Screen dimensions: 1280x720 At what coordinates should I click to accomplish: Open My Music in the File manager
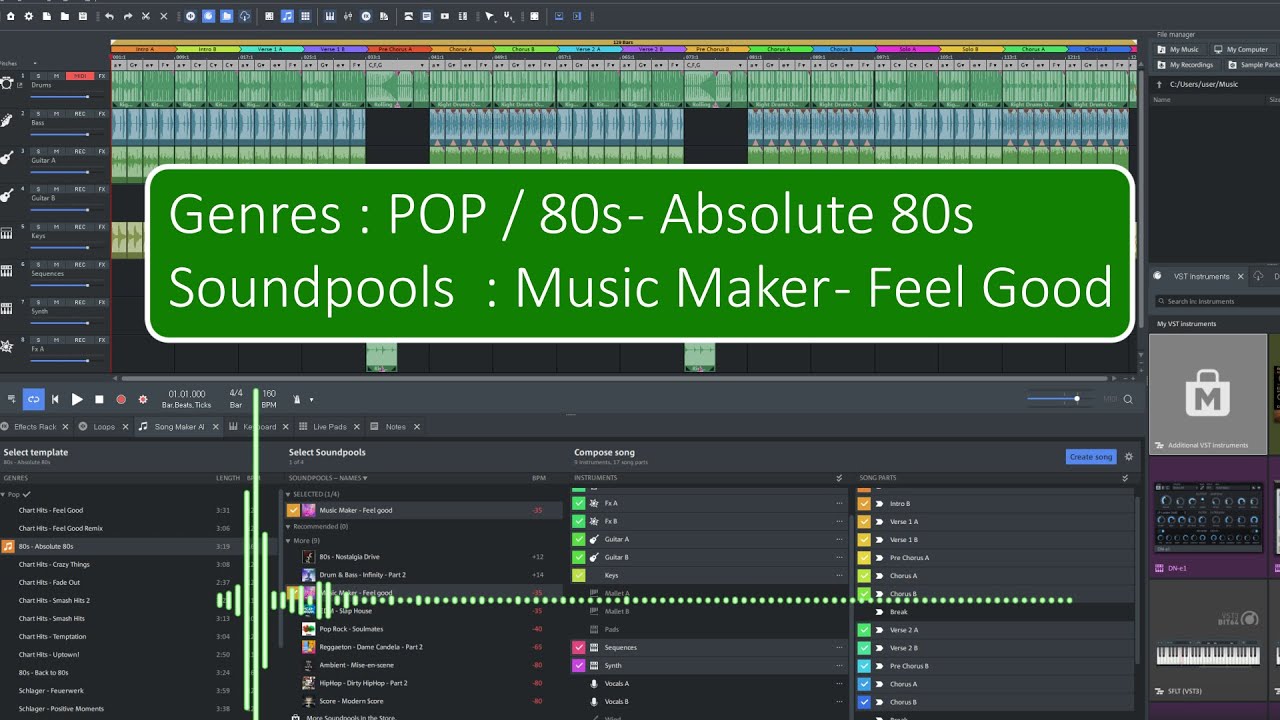click(x=1178, y=49)
